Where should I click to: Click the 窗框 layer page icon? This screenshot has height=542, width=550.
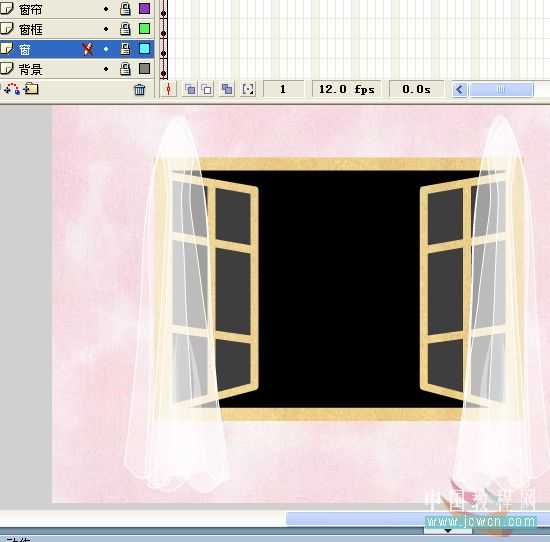click(6, 28)
